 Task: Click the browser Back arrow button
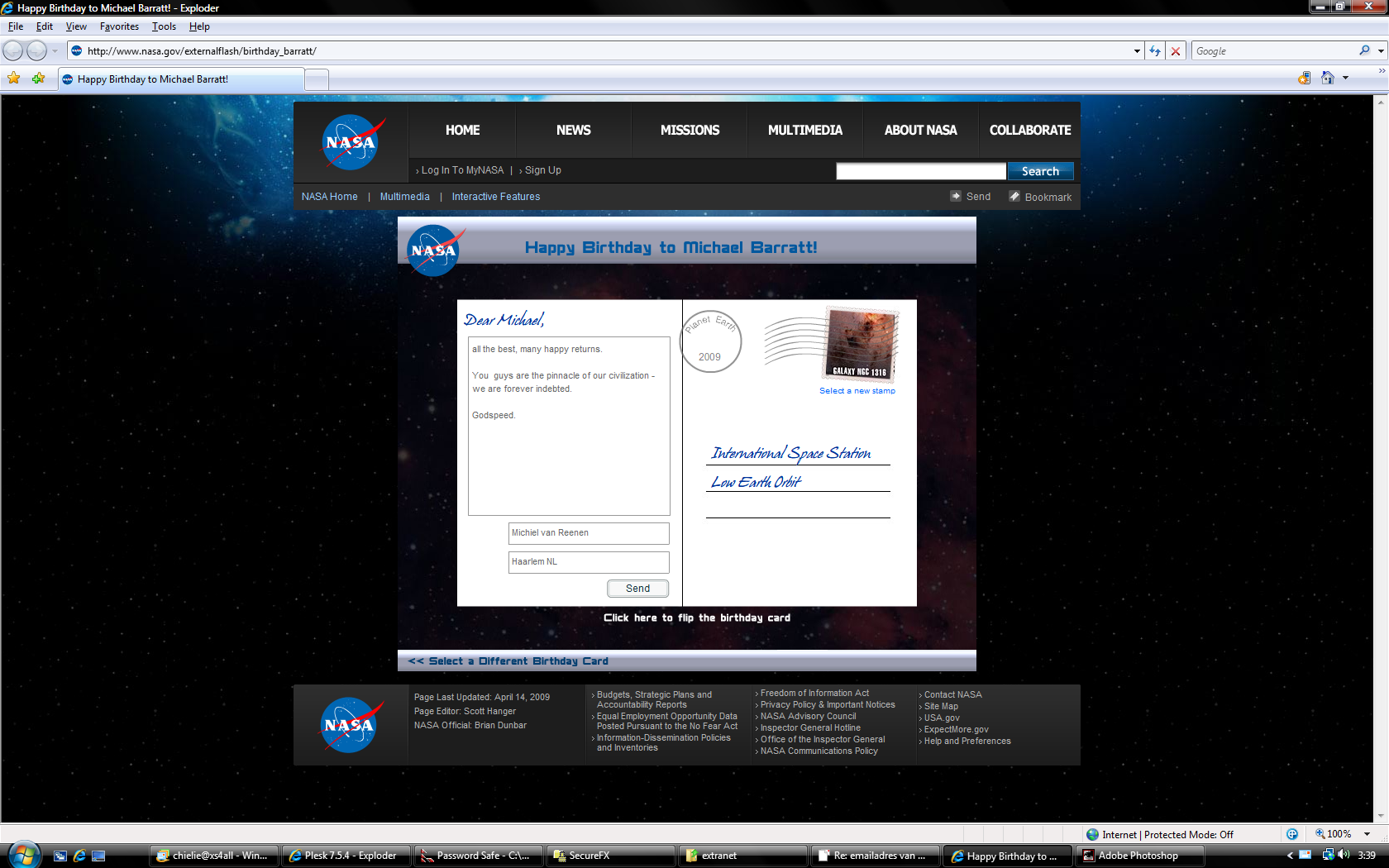pyautogui.click(x=13, y=51)
